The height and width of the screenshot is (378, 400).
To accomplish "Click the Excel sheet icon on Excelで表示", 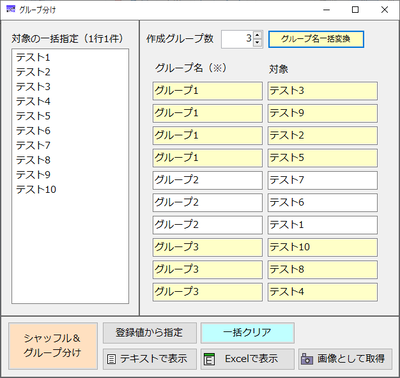I will (x=209, y=359).
